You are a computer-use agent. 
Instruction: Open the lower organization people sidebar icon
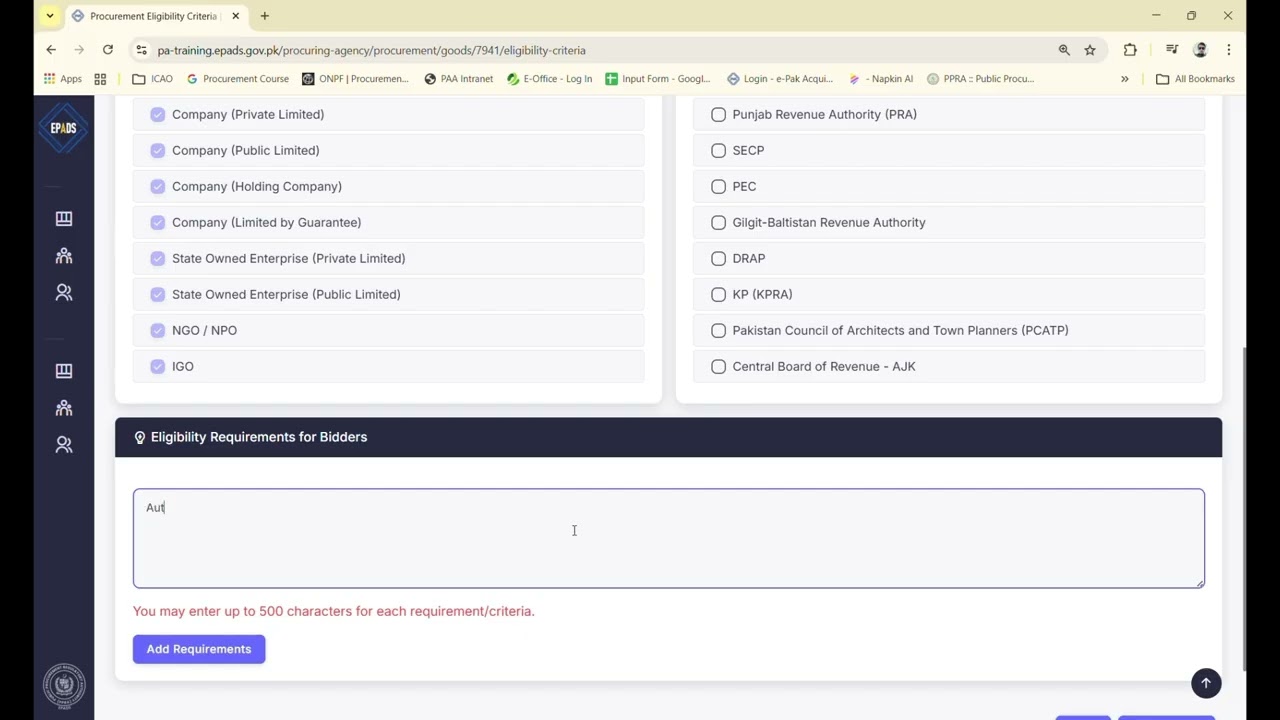click(64, 408)
